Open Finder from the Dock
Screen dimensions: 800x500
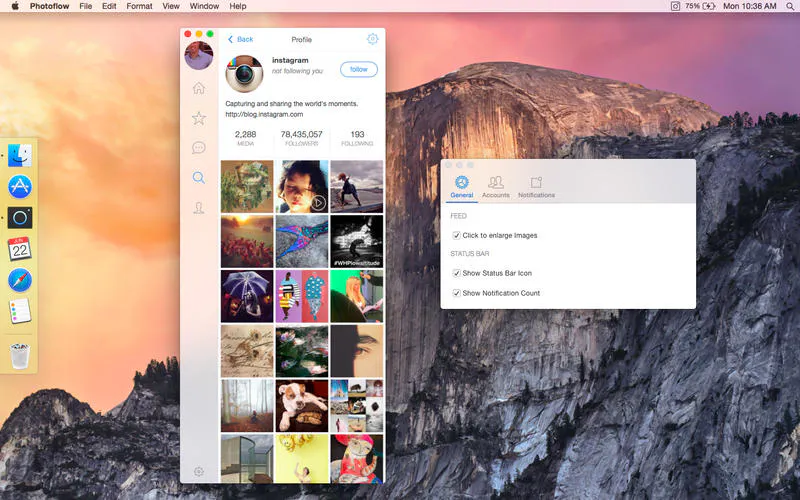pos(20,155)
